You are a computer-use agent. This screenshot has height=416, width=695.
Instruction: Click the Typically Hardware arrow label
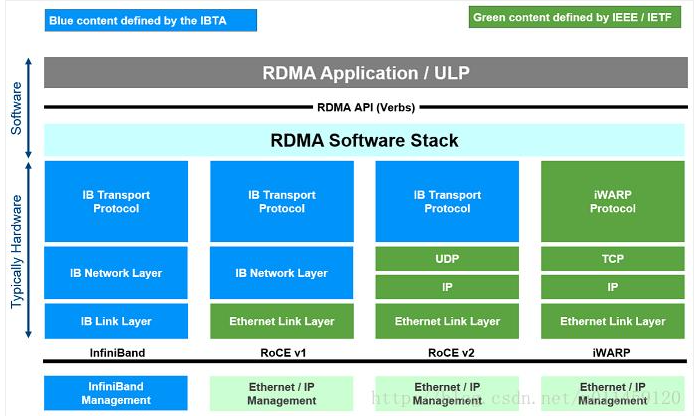16,251
